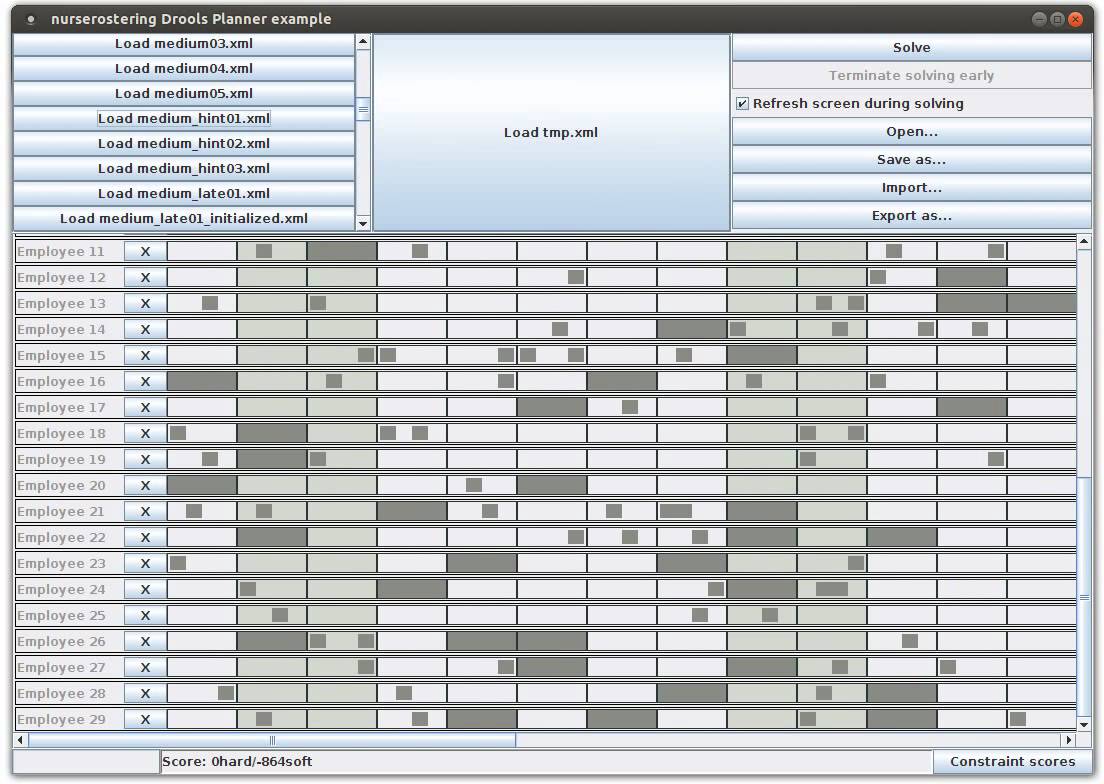Image resolution: width=1104 pixels, height=784 pixels.
Task: Load the medium04.xml dataset
Action: pyautogui.click(x=184, y=68)
